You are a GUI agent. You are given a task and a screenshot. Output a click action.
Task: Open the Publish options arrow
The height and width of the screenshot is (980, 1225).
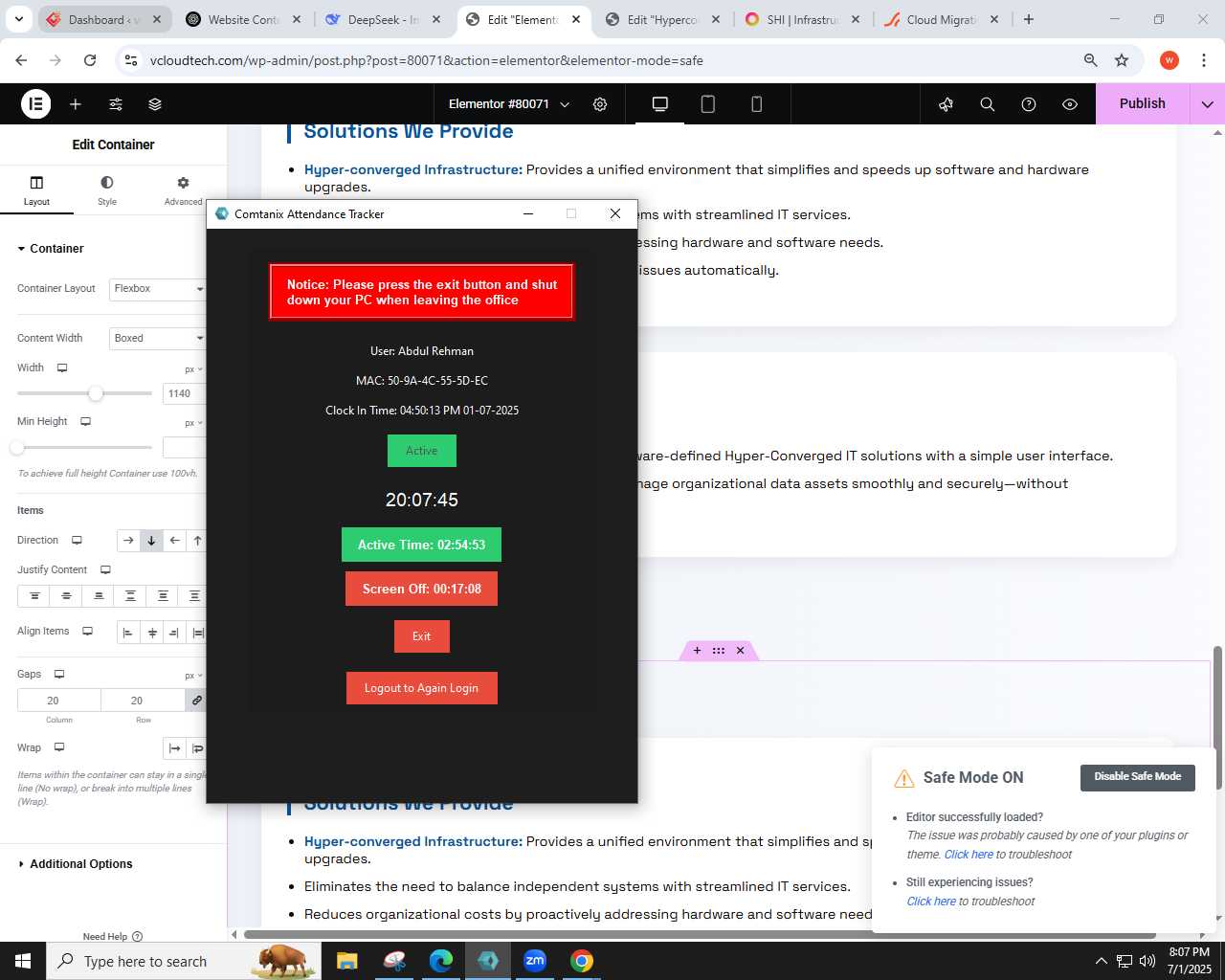coord(1207,104)
